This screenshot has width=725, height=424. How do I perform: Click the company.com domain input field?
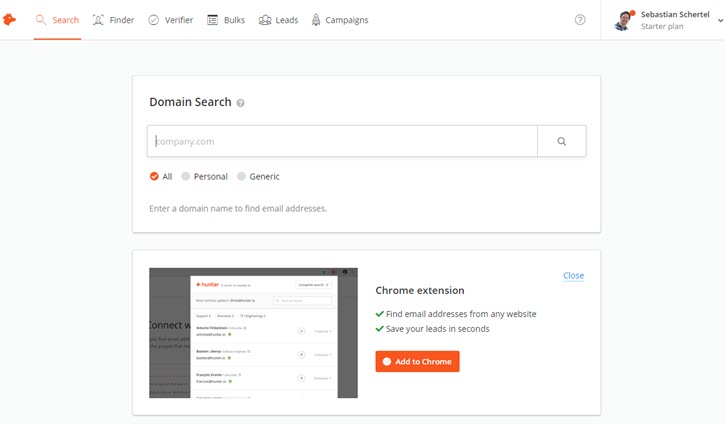coord(342,141)
